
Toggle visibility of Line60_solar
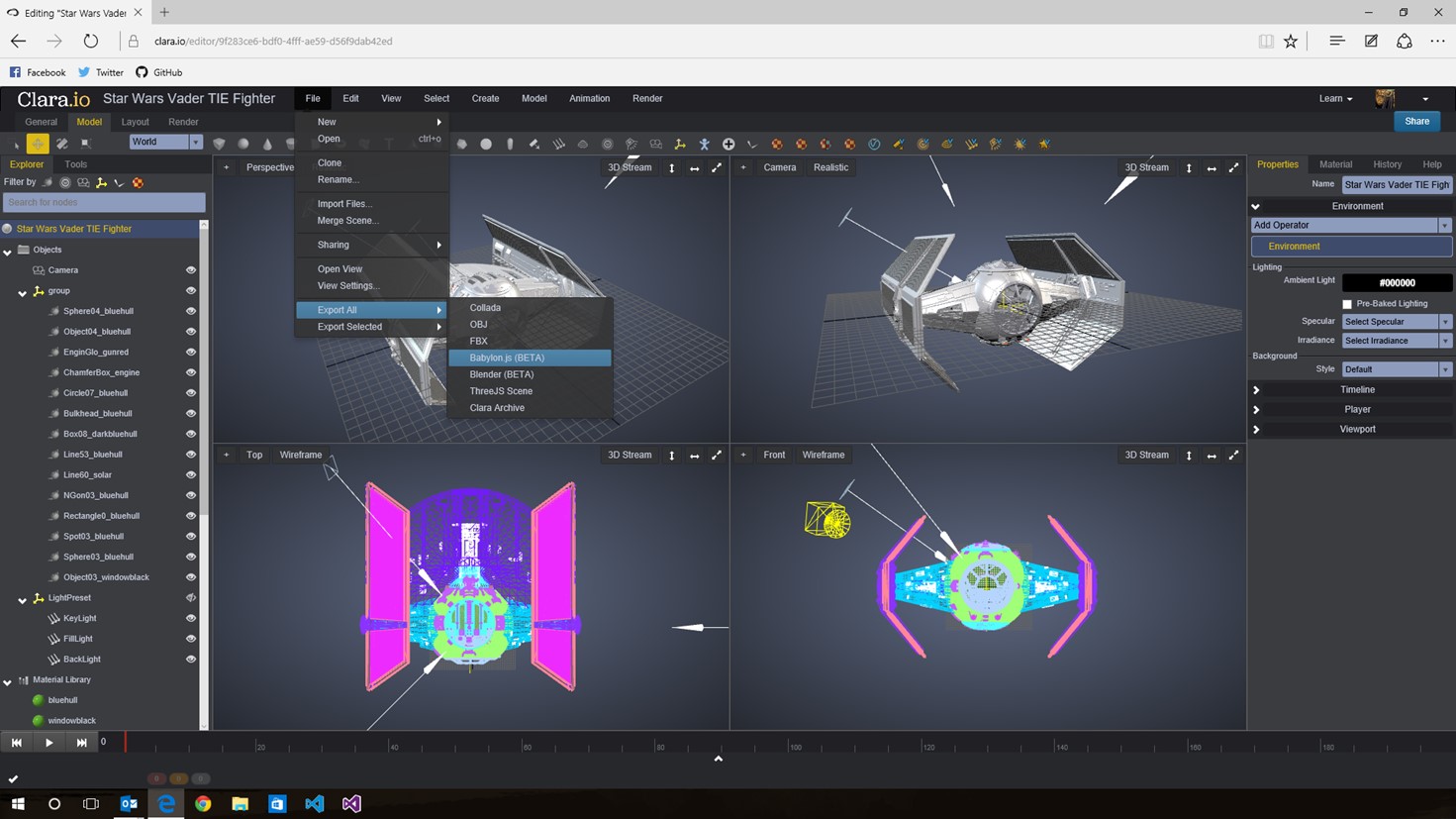tap(191, 474)
